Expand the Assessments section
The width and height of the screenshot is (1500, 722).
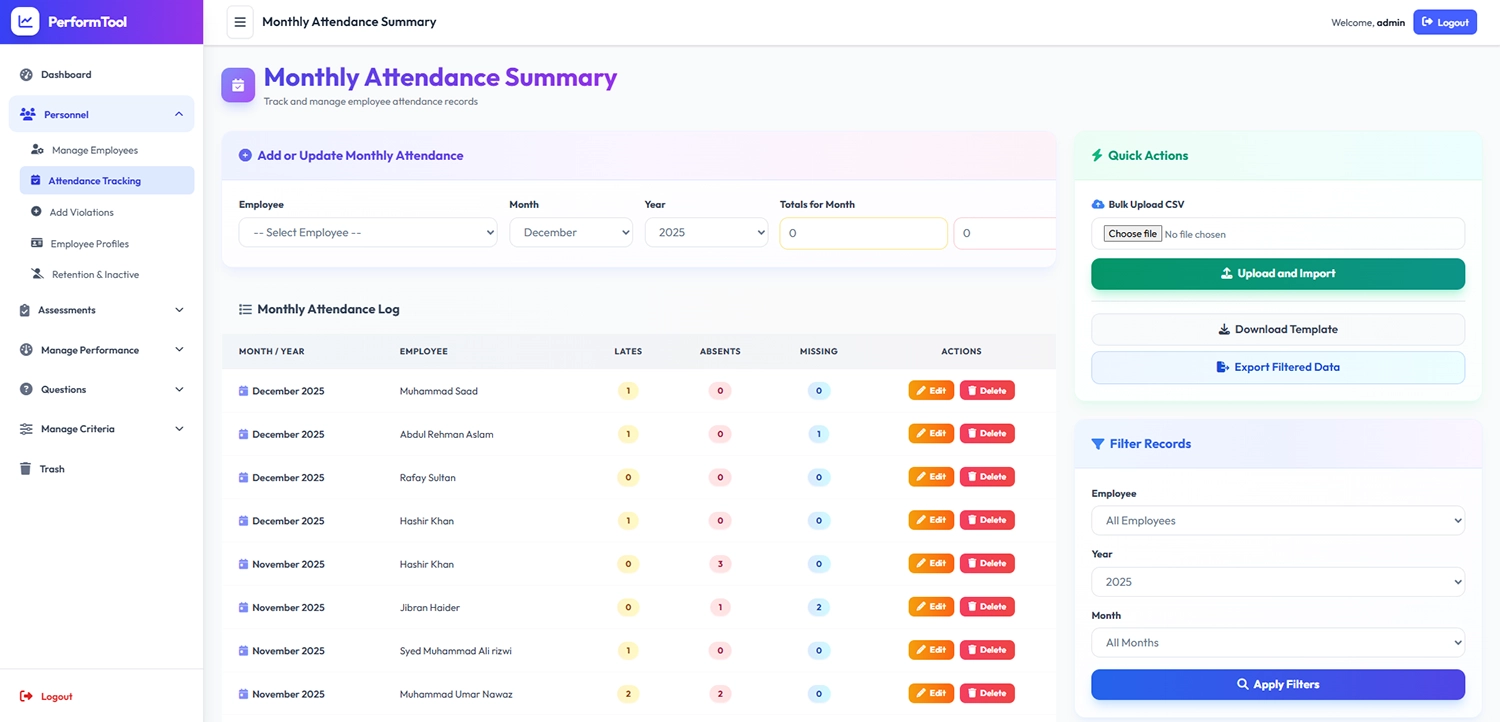(x=101, y=310)
